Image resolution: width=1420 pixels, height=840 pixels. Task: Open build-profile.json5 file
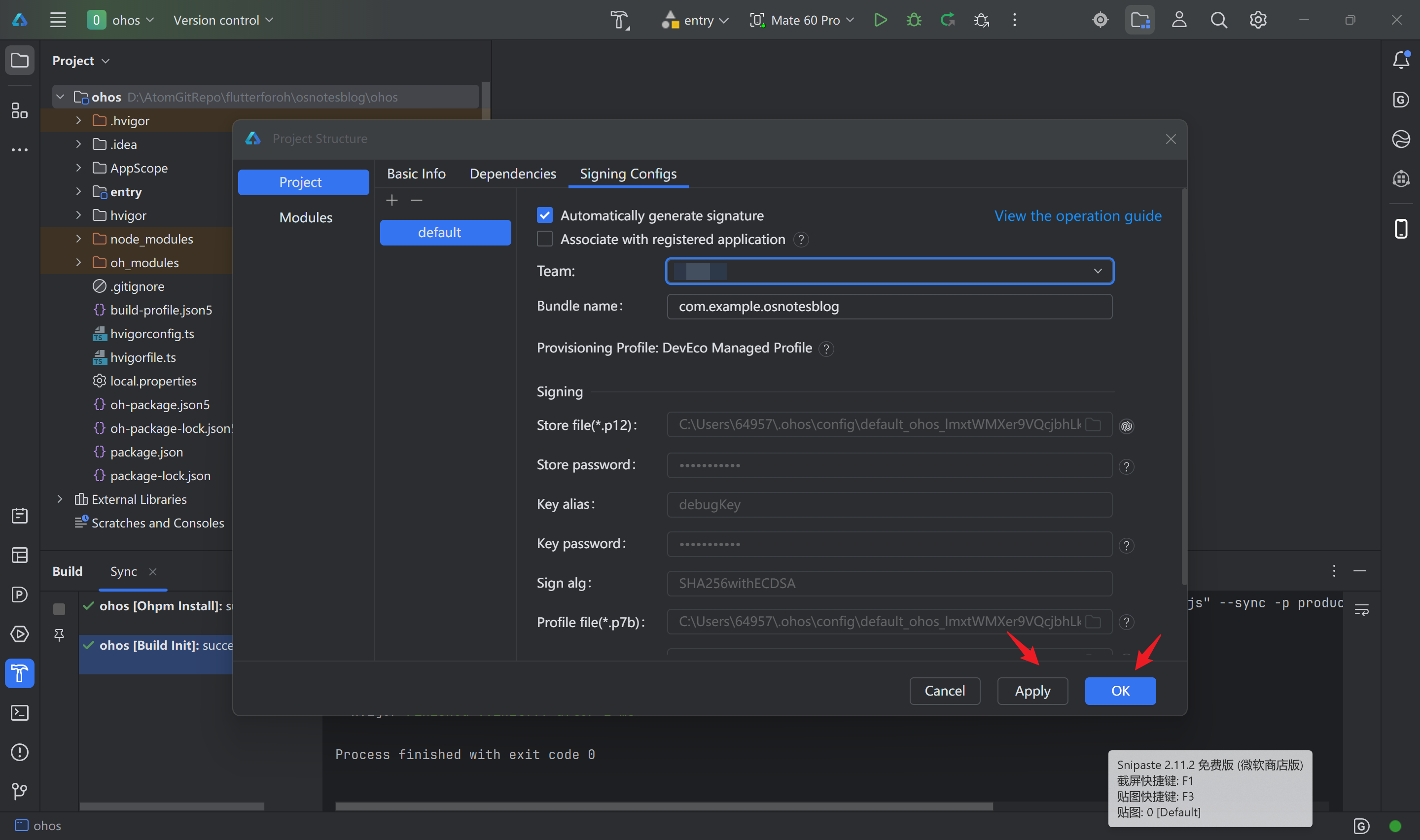click(x=161, y=310)
